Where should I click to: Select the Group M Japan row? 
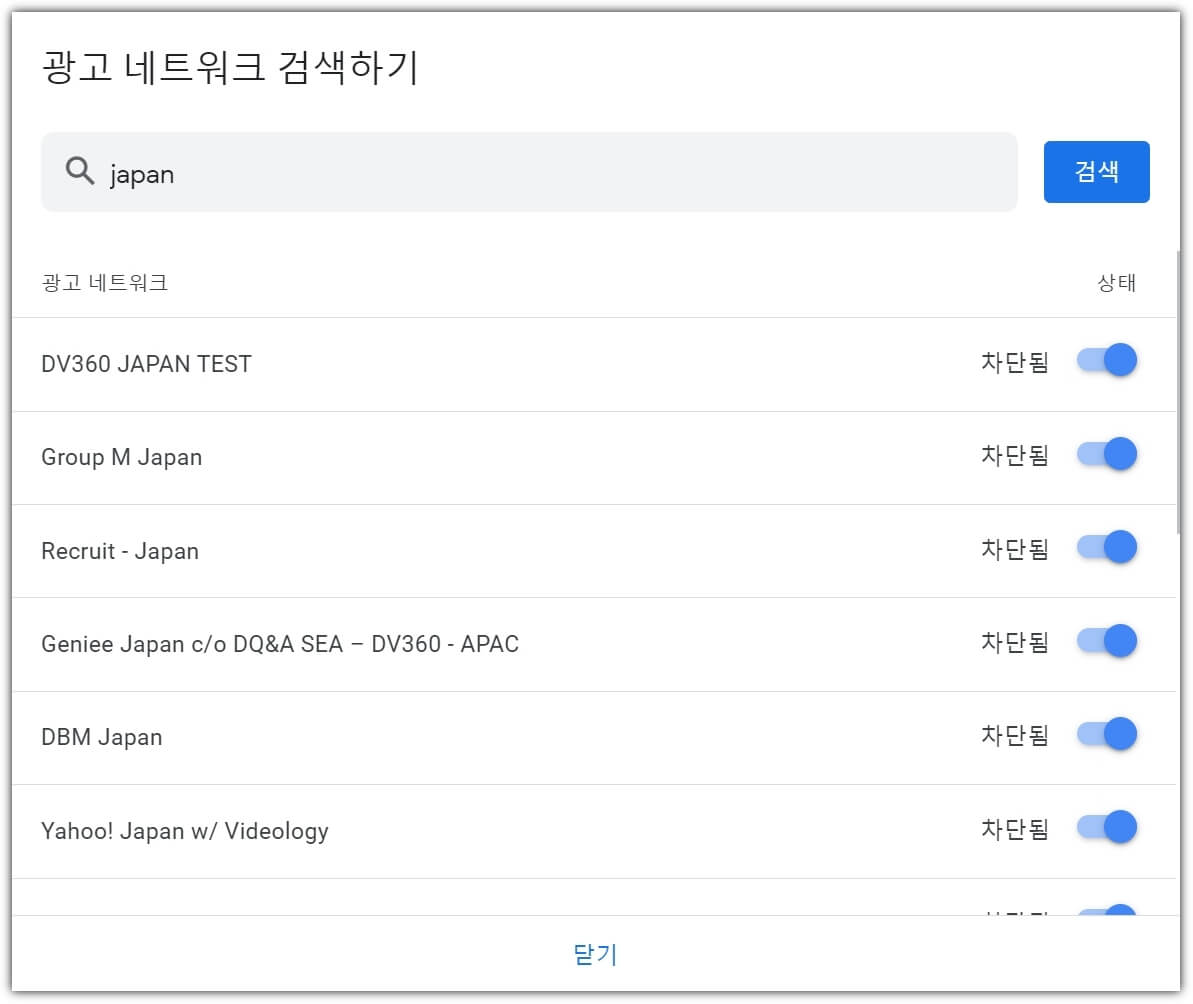coord(121,457)
